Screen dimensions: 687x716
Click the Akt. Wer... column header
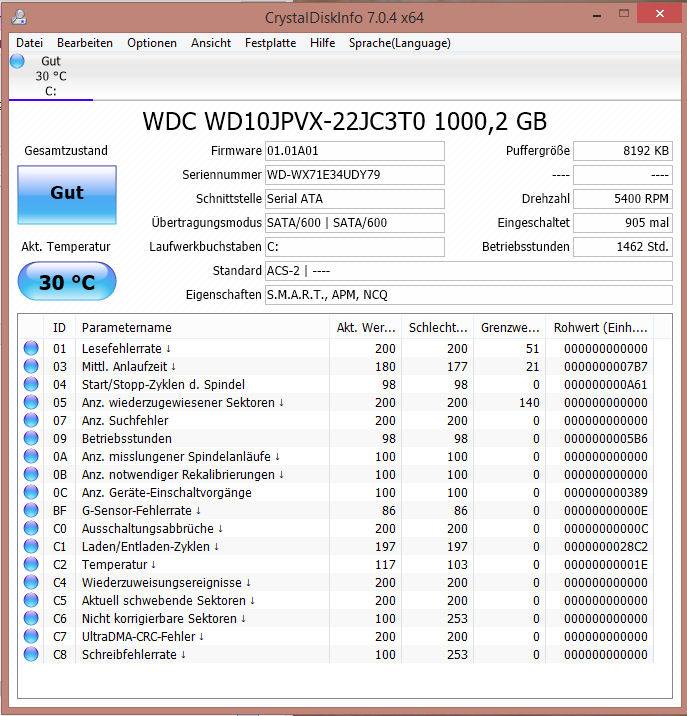coord(365,327)
